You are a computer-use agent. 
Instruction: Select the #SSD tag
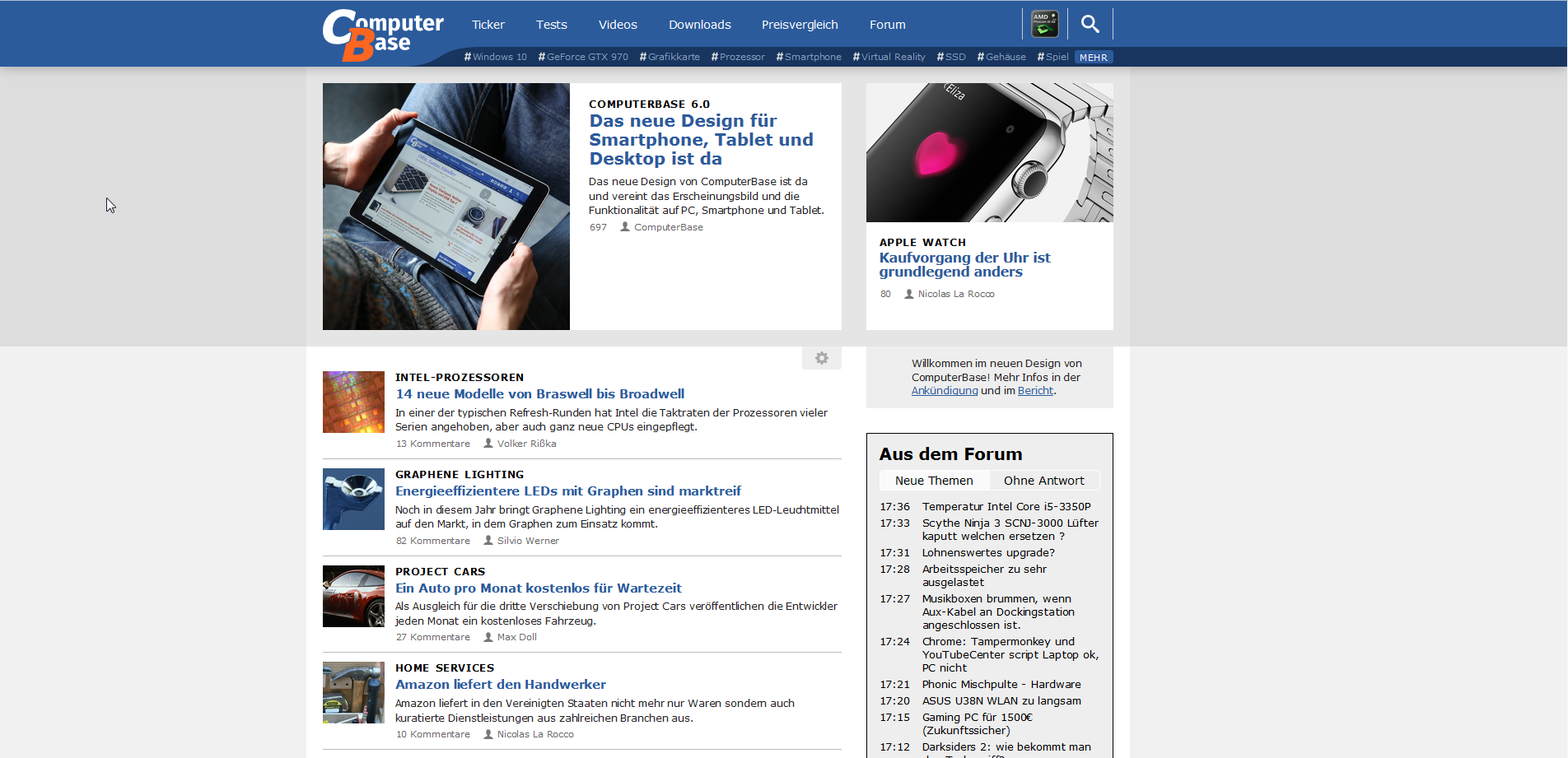(951, 57)
